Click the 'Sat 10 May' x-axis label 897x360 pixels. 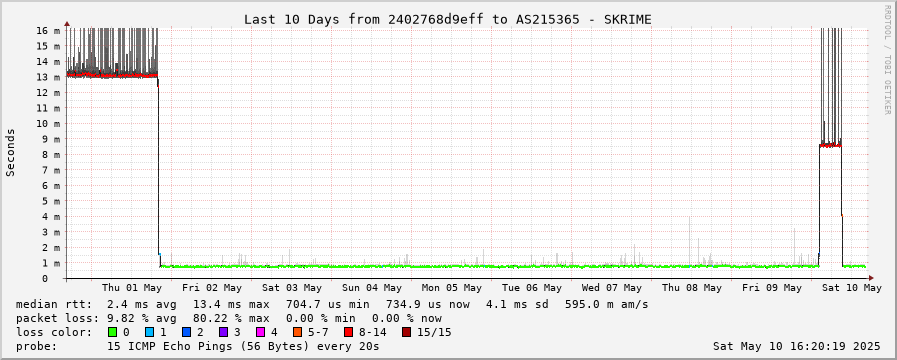point(852,288)
